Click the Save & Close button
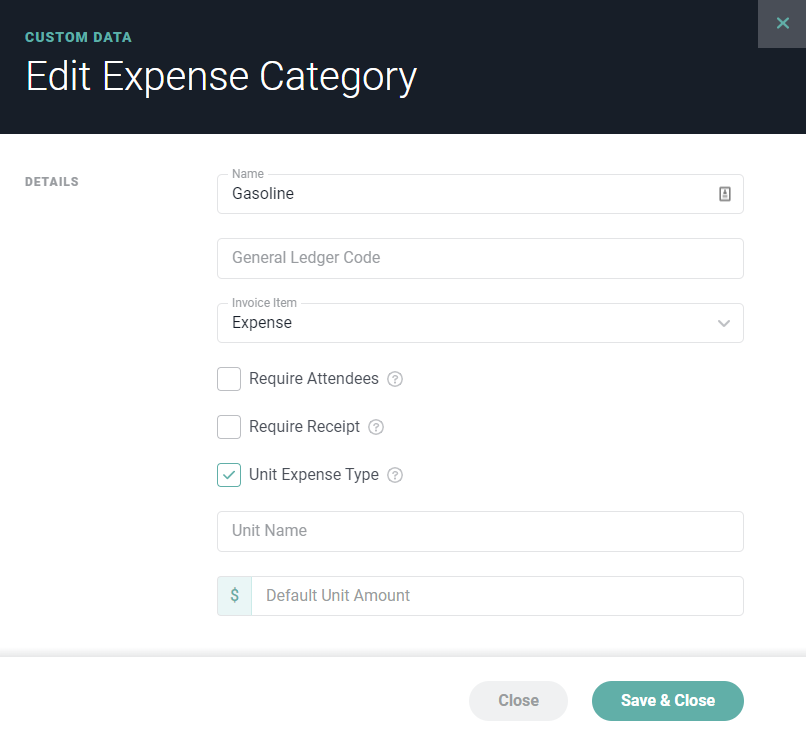 point(668,700)
